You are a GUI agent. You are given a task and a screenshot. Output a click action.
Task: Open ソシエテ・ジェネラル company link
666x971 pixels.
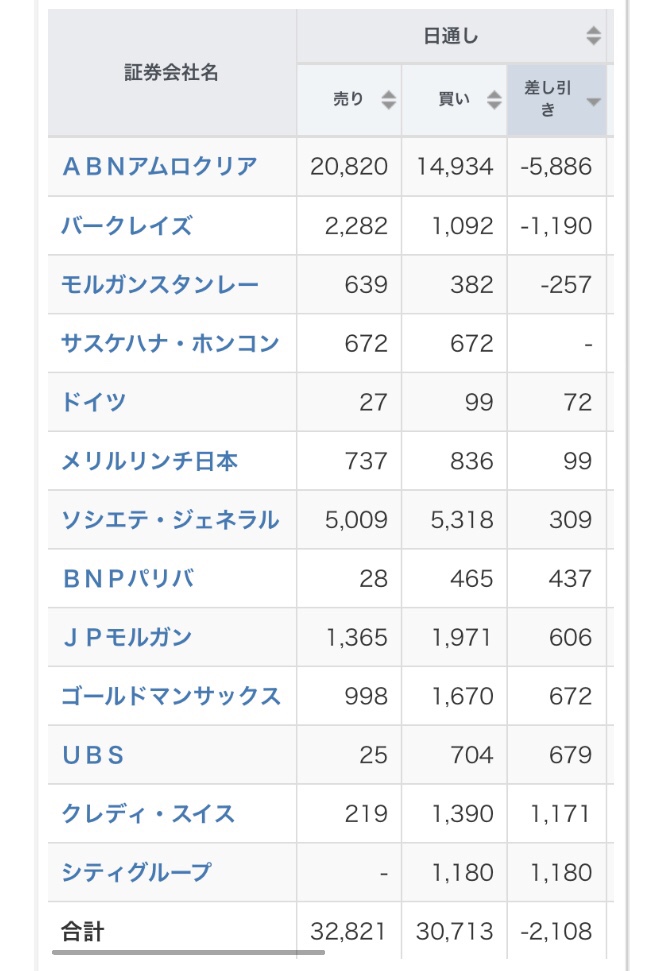(x=170, y=520)
